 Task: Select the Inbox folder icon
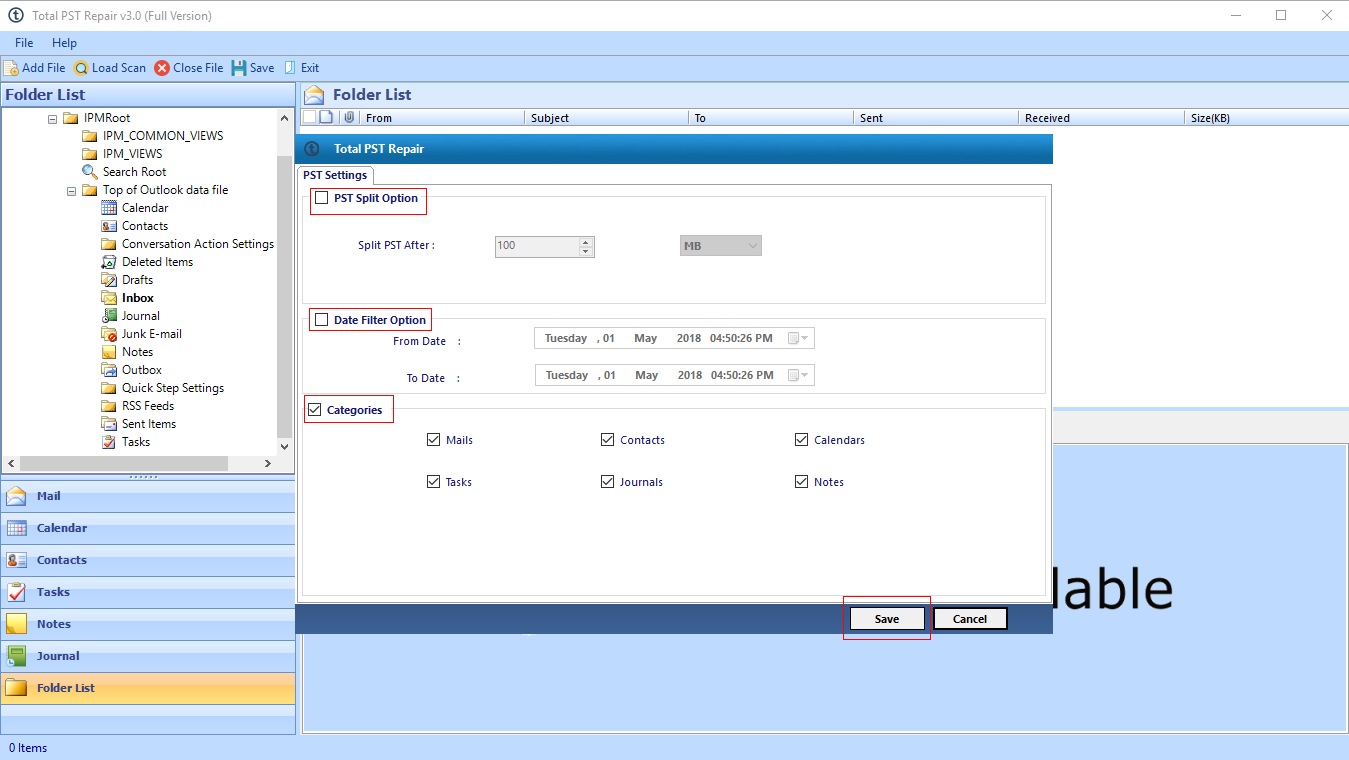(109, 298)
